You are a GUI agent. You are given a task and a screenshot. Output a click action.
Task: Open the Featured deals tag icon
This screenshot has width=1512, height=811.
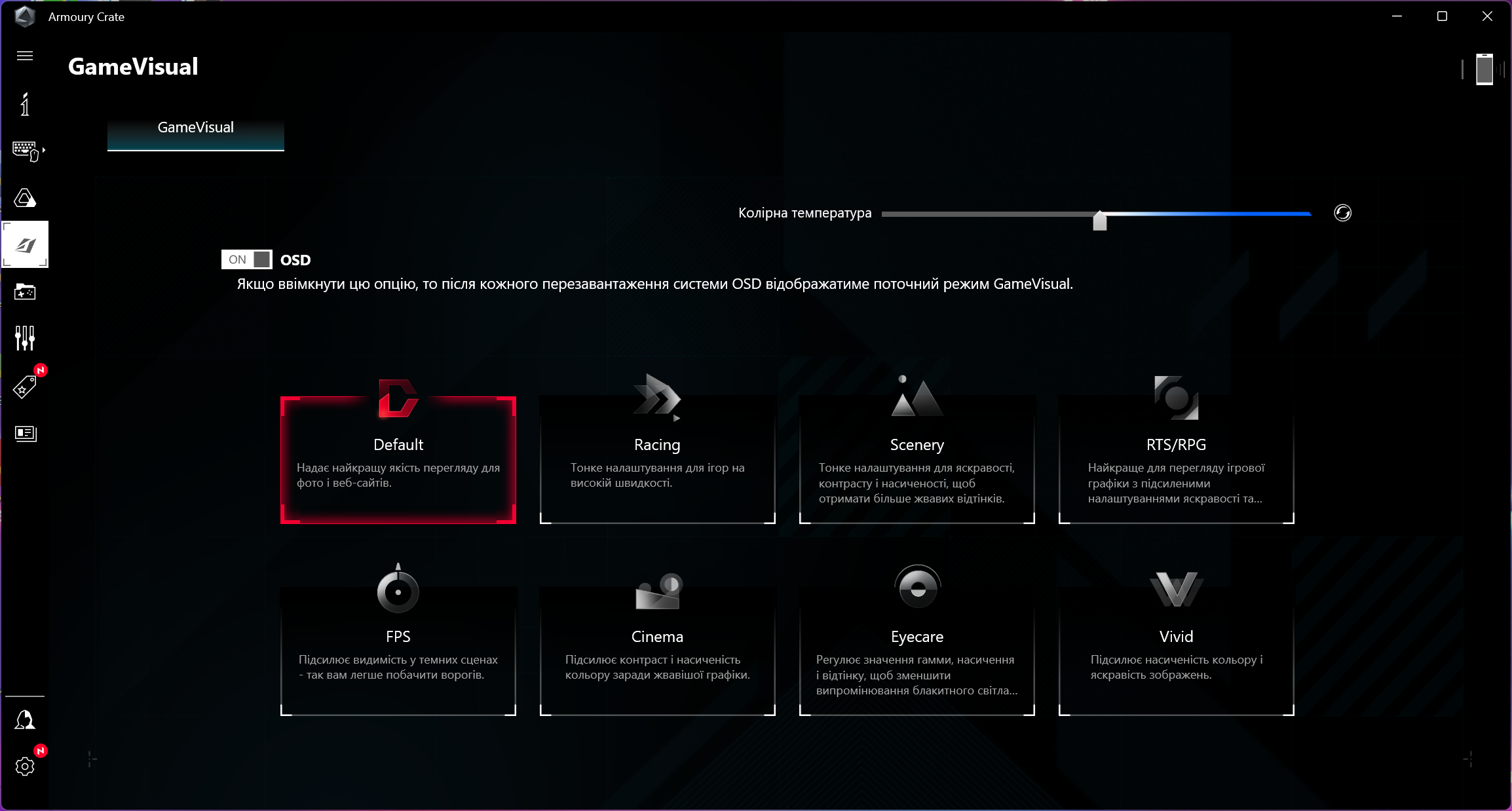[25, 387]
